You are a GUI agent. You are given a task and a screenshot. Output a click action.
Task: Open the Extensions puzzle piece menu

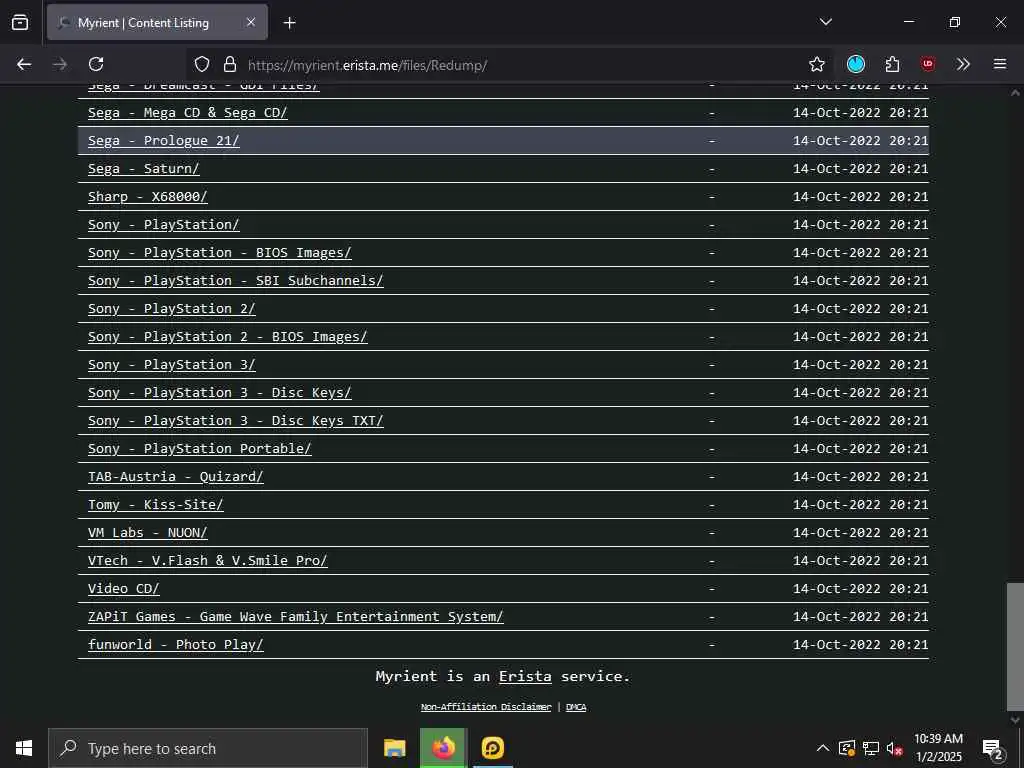[x=892, y=64]
